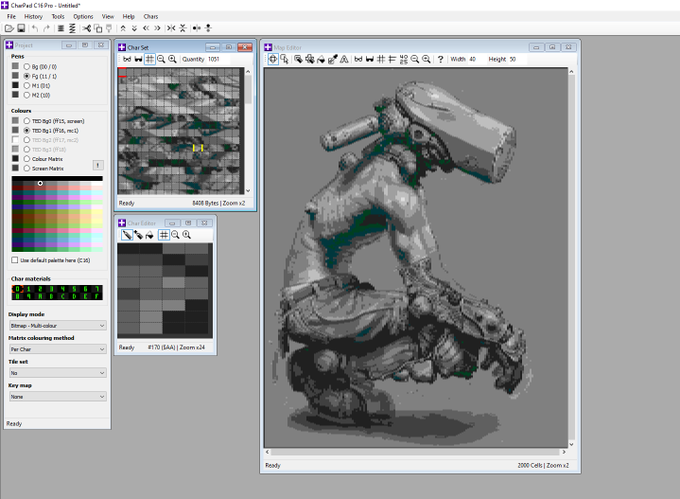Select the Colour Matrix radio option
Viewport: 680px width, 499px height.
pyautogui.click(x=27, y=159)
